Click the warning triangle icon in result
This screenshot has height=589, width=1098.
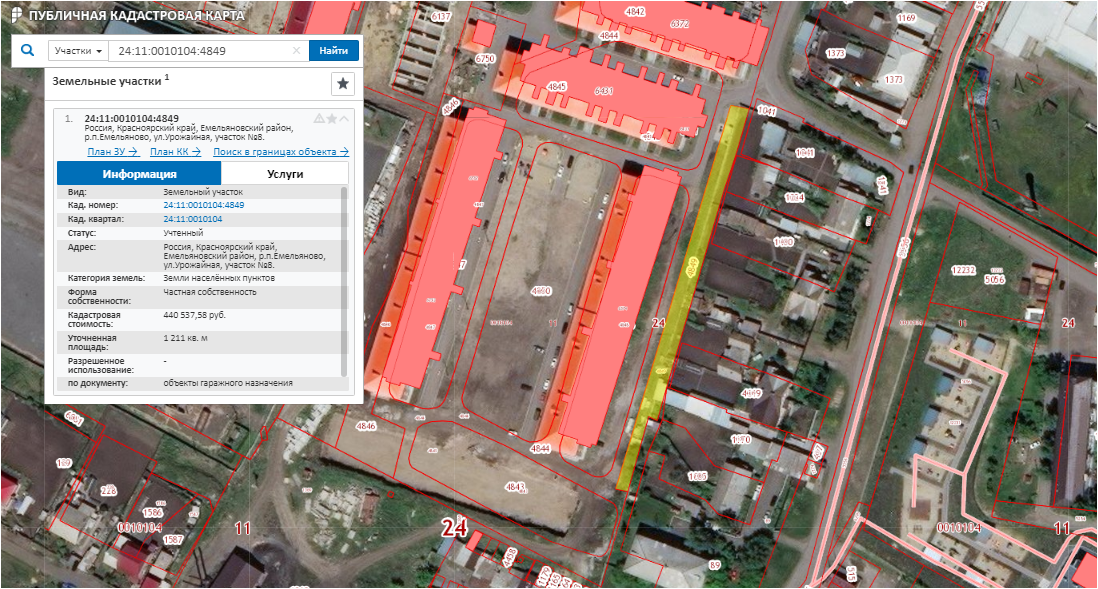[x=319, y=118]
